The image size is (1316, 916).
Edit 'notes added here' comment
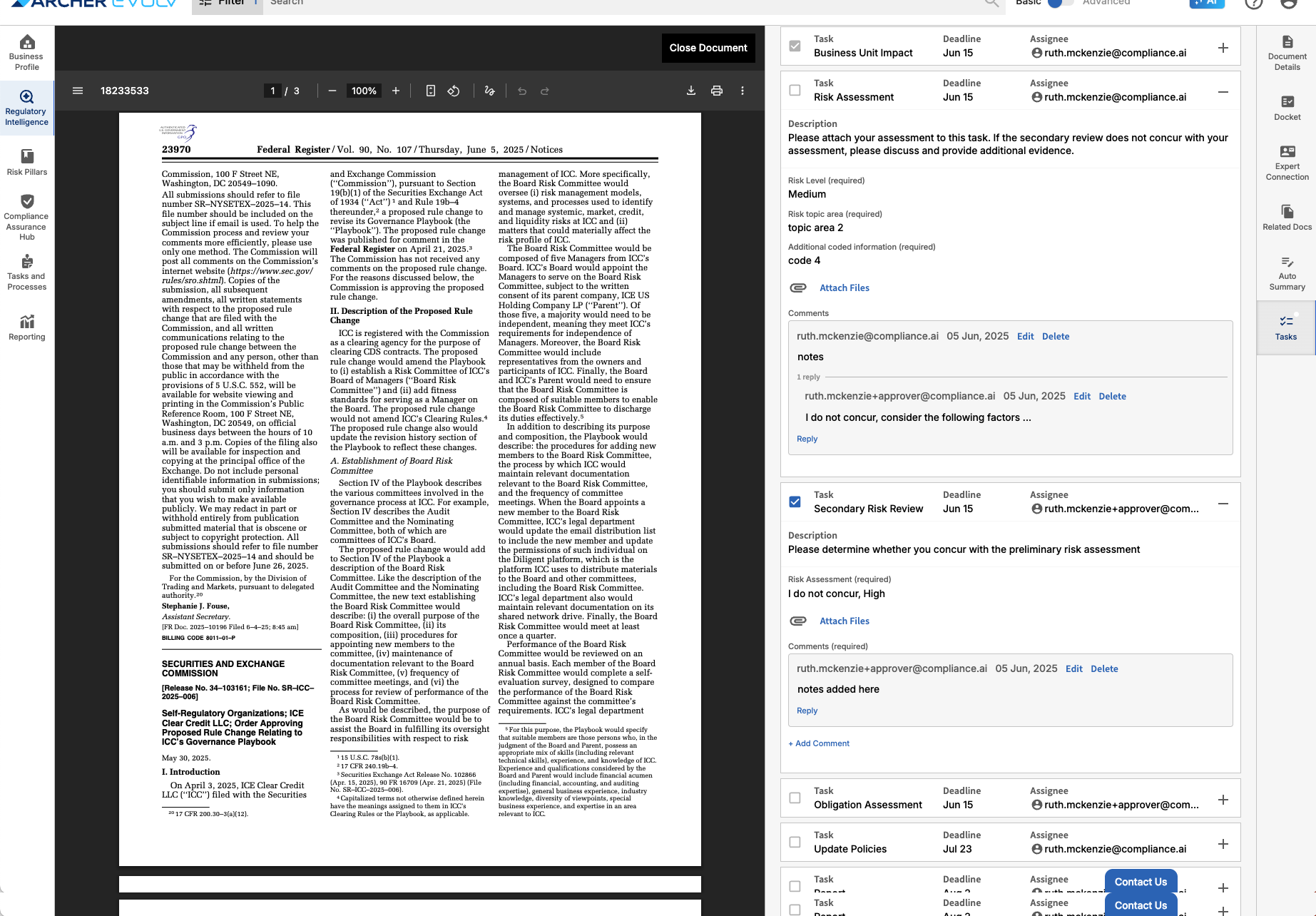click(x=1073, y=668)
